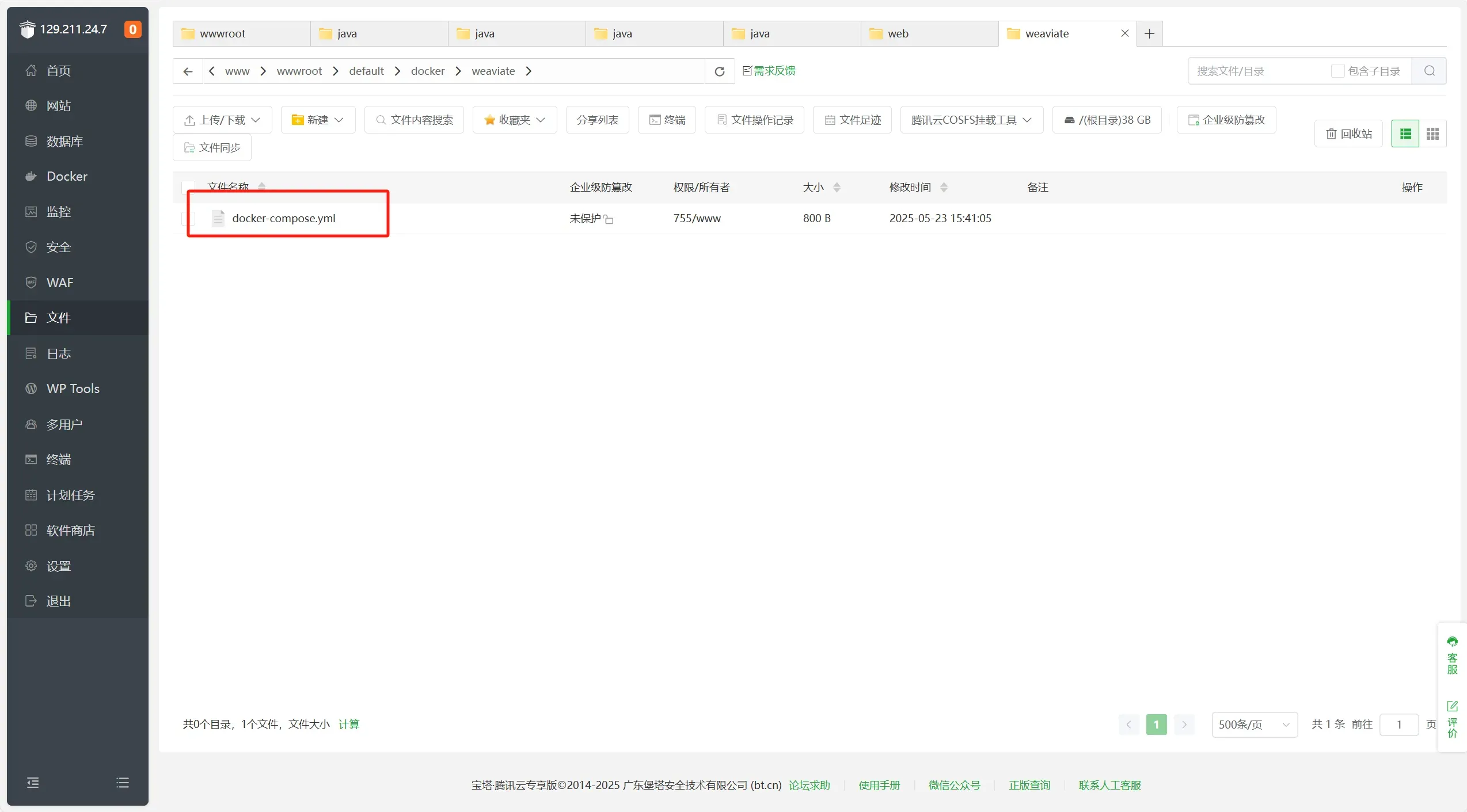Click the refresh directory icon
Viewport: 1467px width, 812px height.
coord(719,71)
